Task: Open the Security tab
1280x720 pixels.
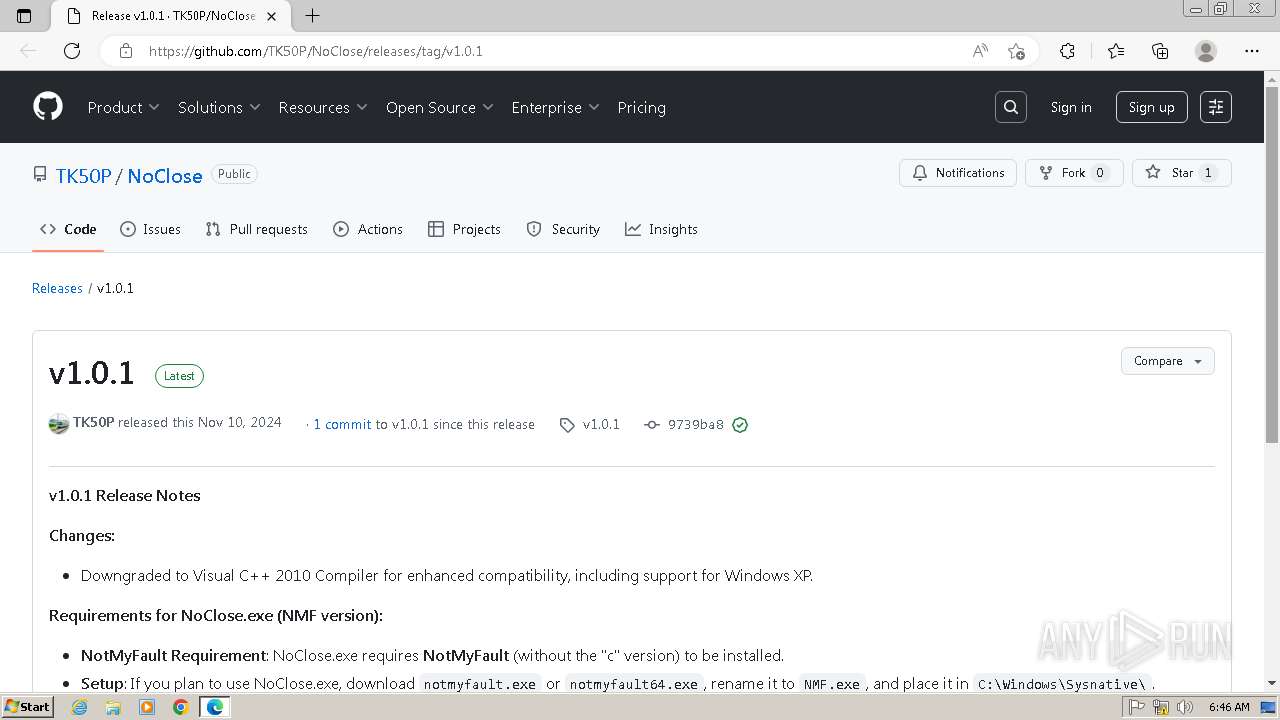Action: point(563,229)
